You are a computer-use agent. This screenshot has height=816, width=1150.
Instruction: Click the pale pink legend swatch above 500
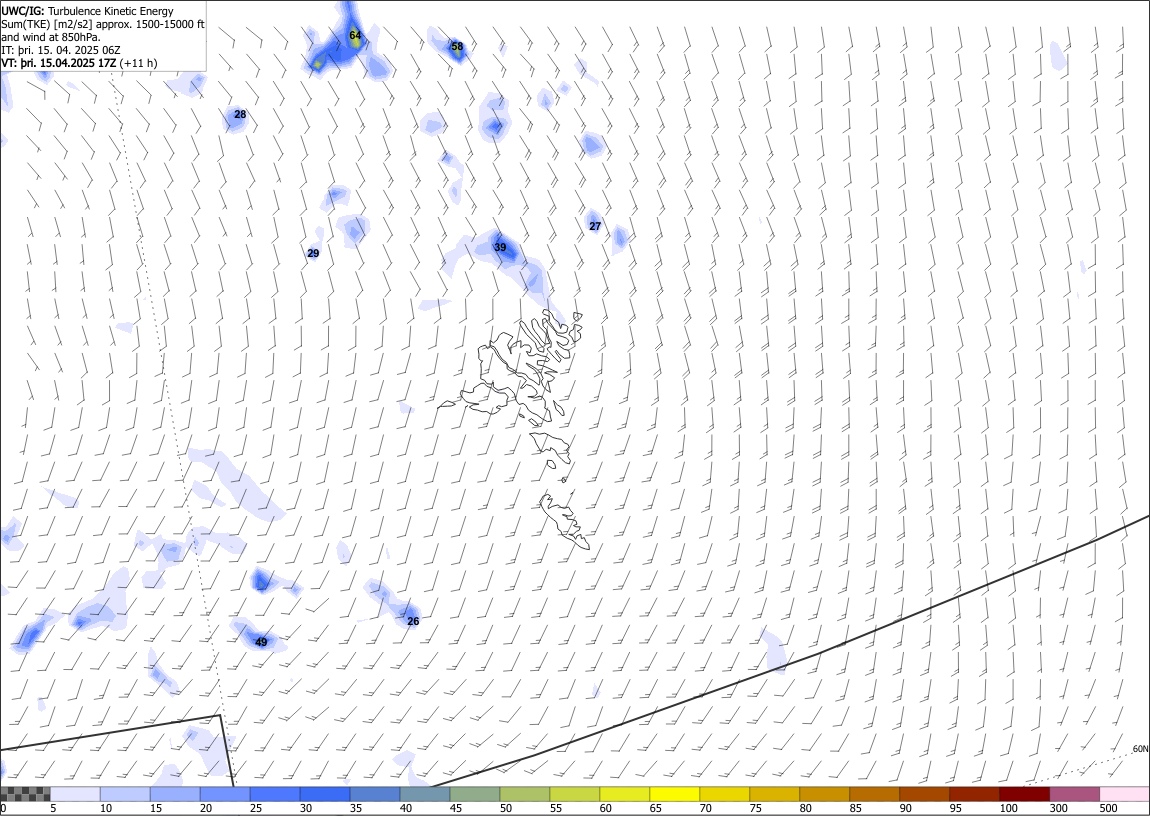pyautogui.click(x=1124, y=794)
